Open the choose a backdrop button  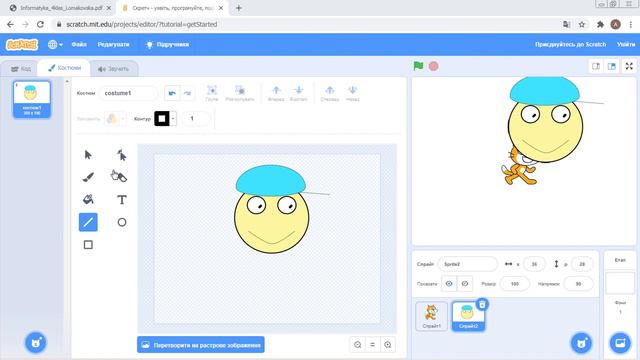click(620, 343)
